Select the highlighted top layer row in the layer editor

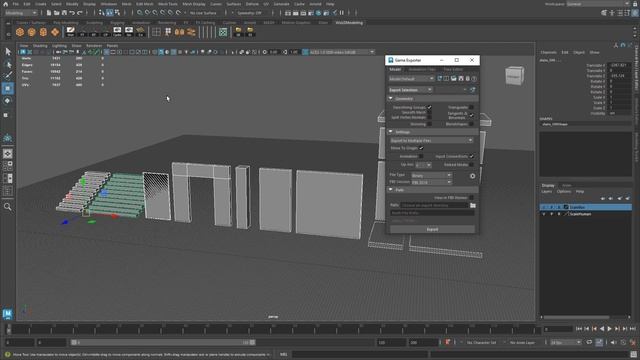pyautogui.click(x=586, y=207)
